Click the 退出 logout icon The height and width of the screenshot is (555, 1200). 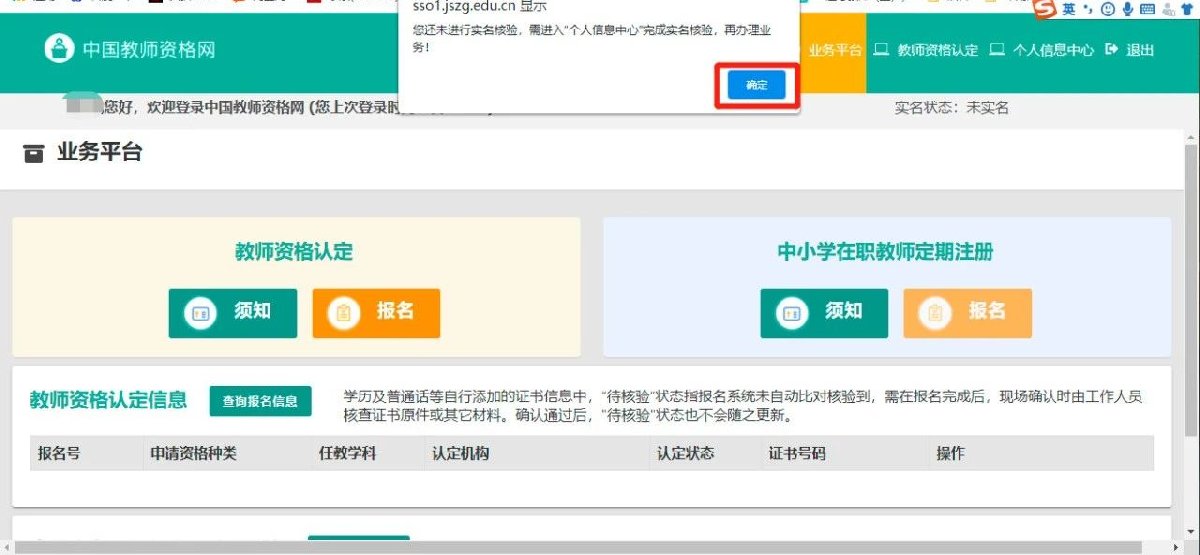tap(1111, 49)
